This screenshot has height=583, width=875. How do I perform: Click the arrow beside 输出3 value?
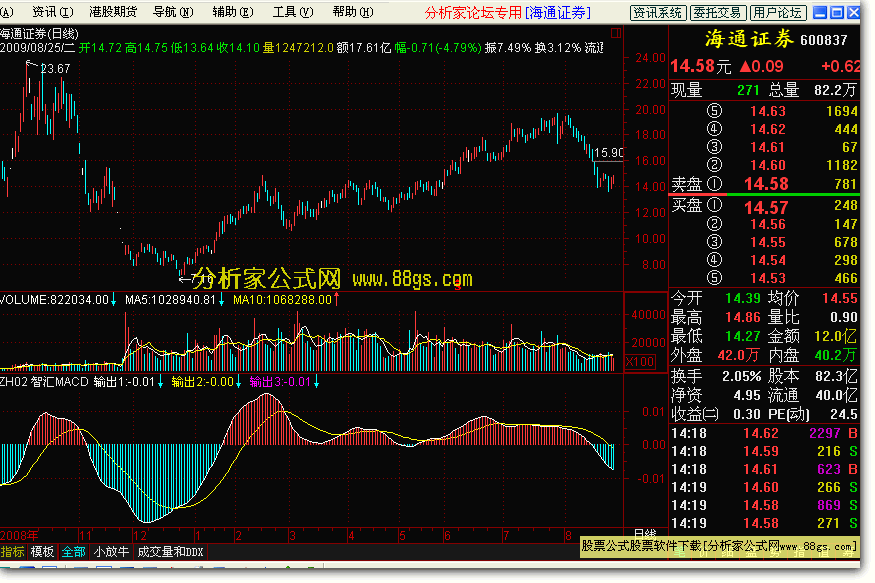tap(316, 382)
